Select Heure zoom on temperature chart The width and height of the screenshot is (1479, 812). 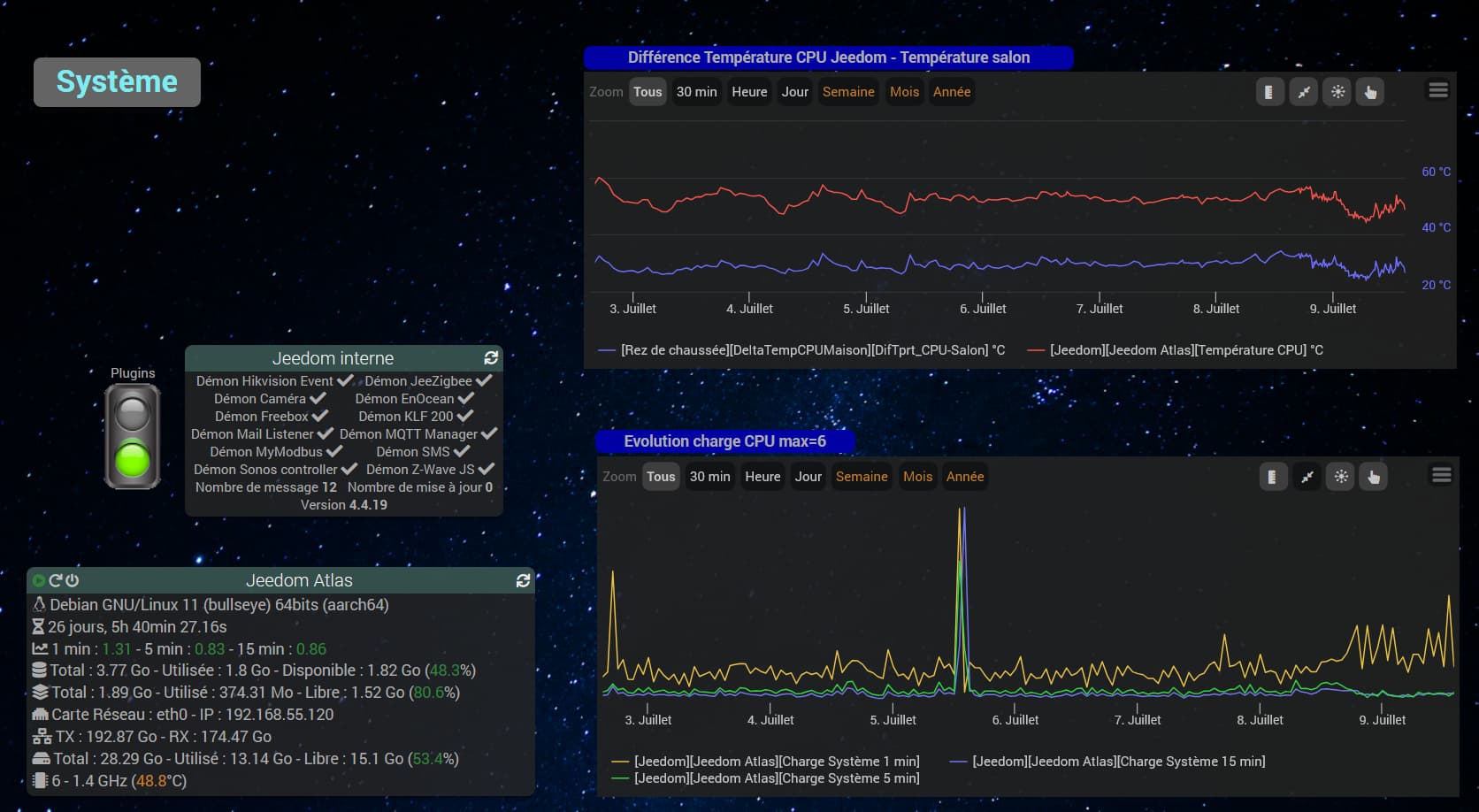(x=749, y=92)
